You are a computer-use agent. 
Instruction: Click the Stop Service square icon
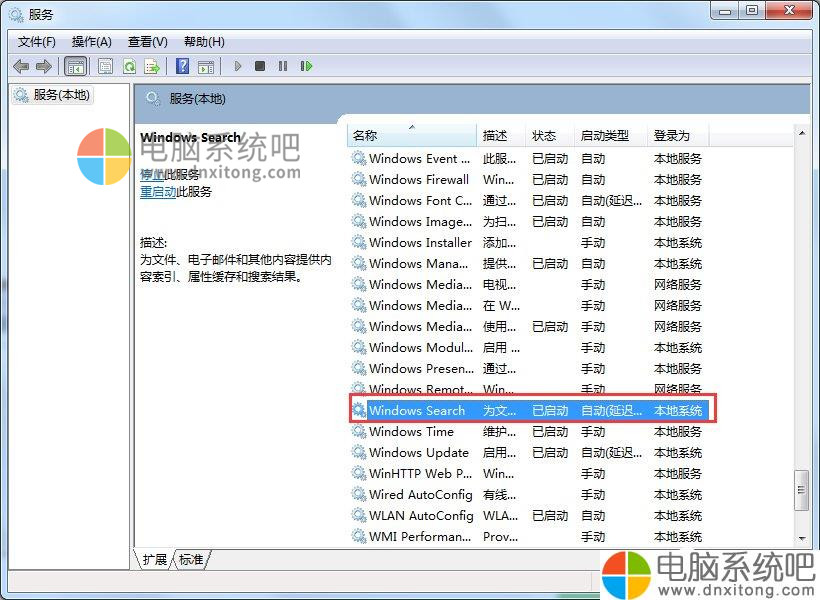[x=260, y=66]
